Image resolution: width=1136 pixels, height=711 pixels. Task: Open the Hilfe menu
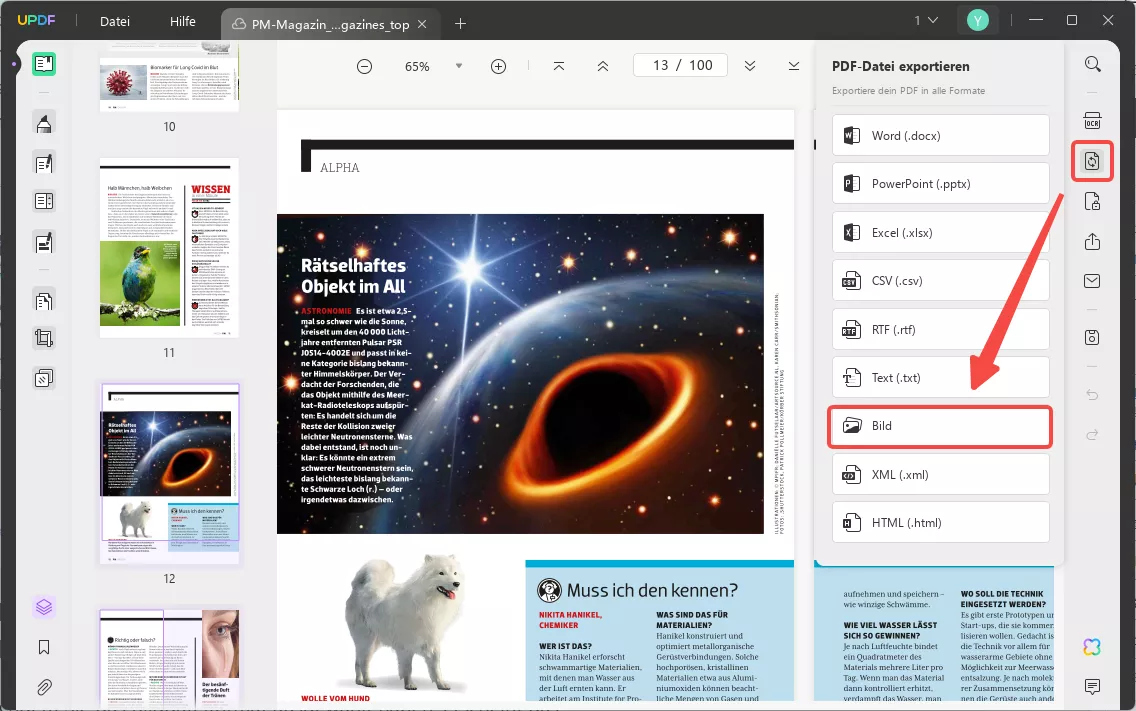coord(182,21)
